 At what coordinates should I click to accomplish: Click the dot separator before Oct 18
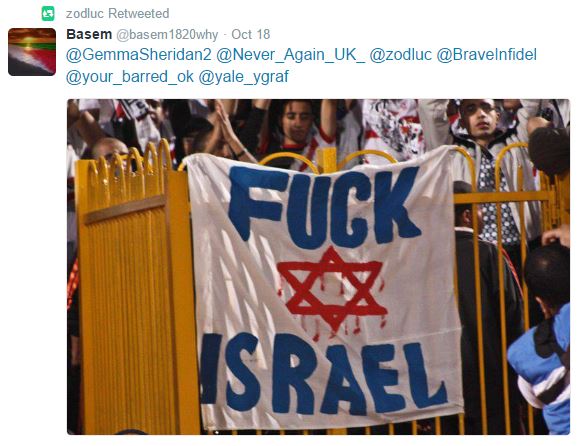pos(225,35)
